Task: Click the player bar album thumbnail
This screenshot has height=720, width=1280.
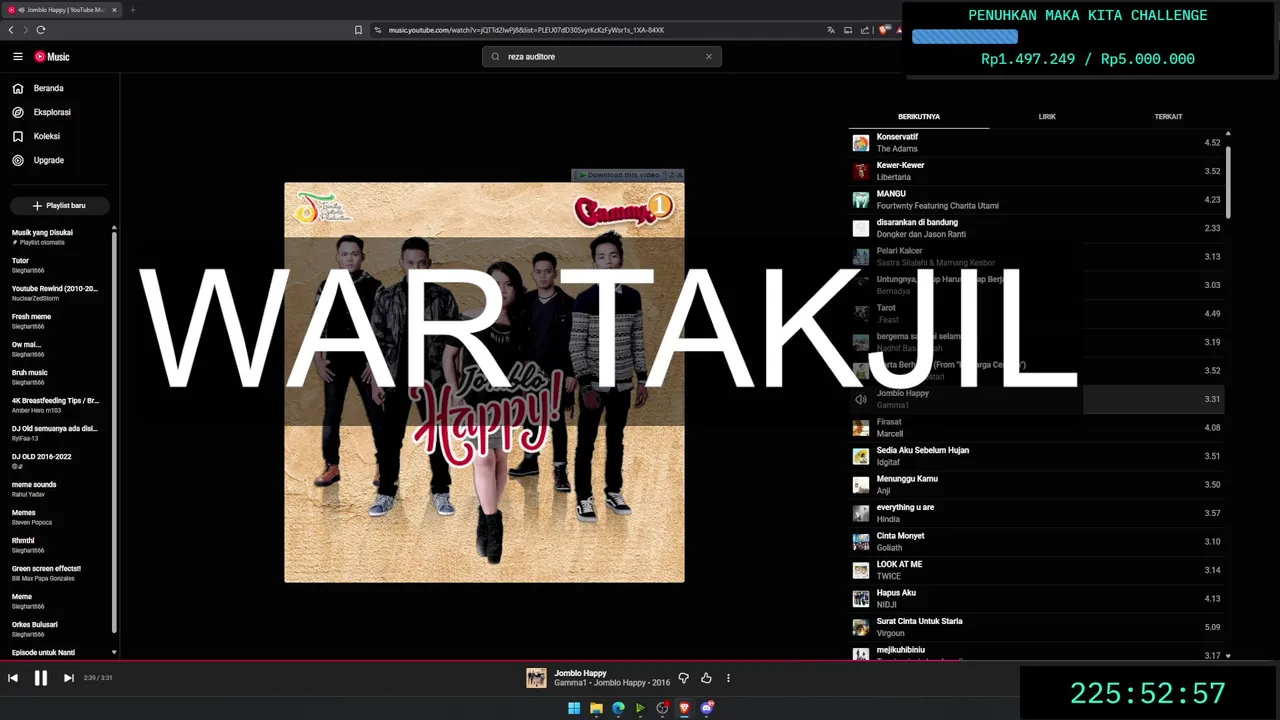Action: [x=537, y=678]
